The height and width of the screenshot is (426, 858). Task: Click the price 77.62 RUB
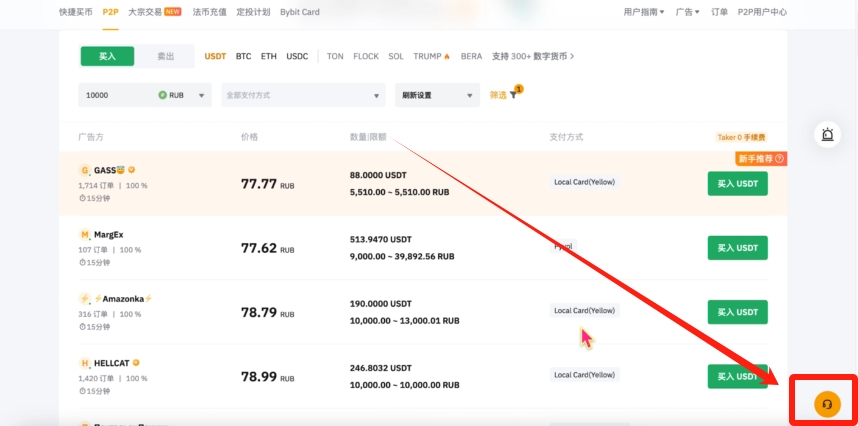268,248
